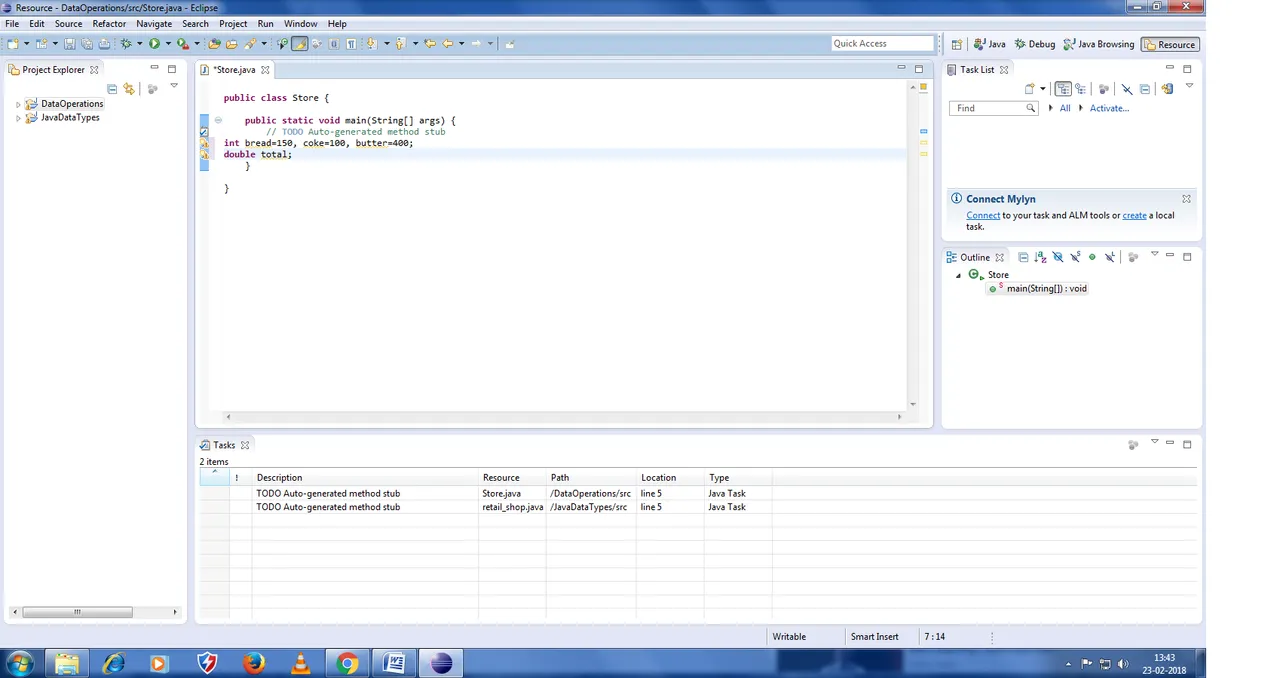Run the program with green play icon
The width and height of the screenshot is (1280, 678).
pyautogui.click(x=154, y=44)
